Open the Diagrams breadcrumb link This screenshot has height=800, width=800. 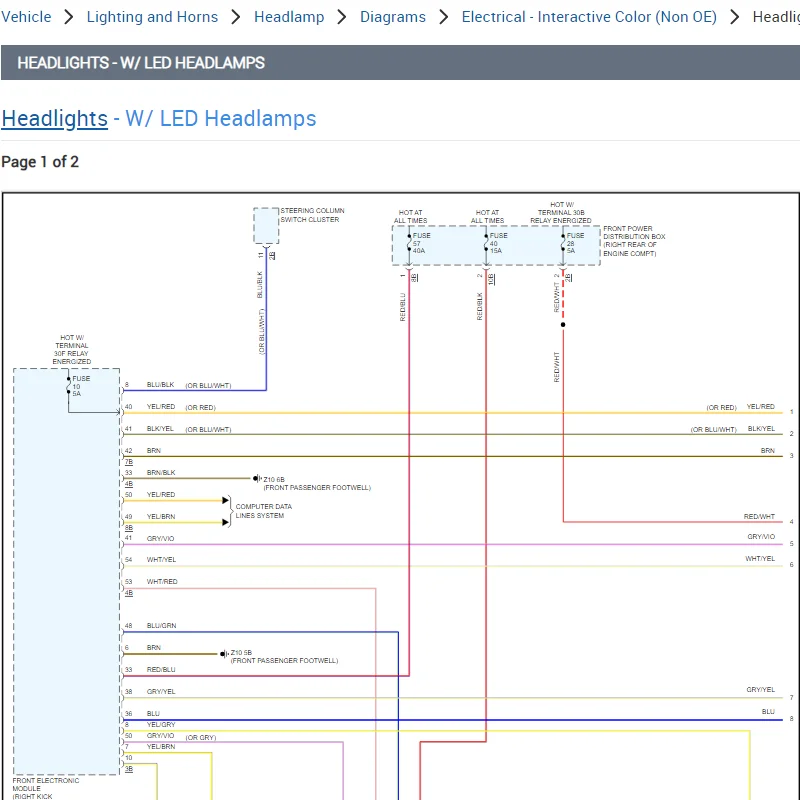click(392, 17)
